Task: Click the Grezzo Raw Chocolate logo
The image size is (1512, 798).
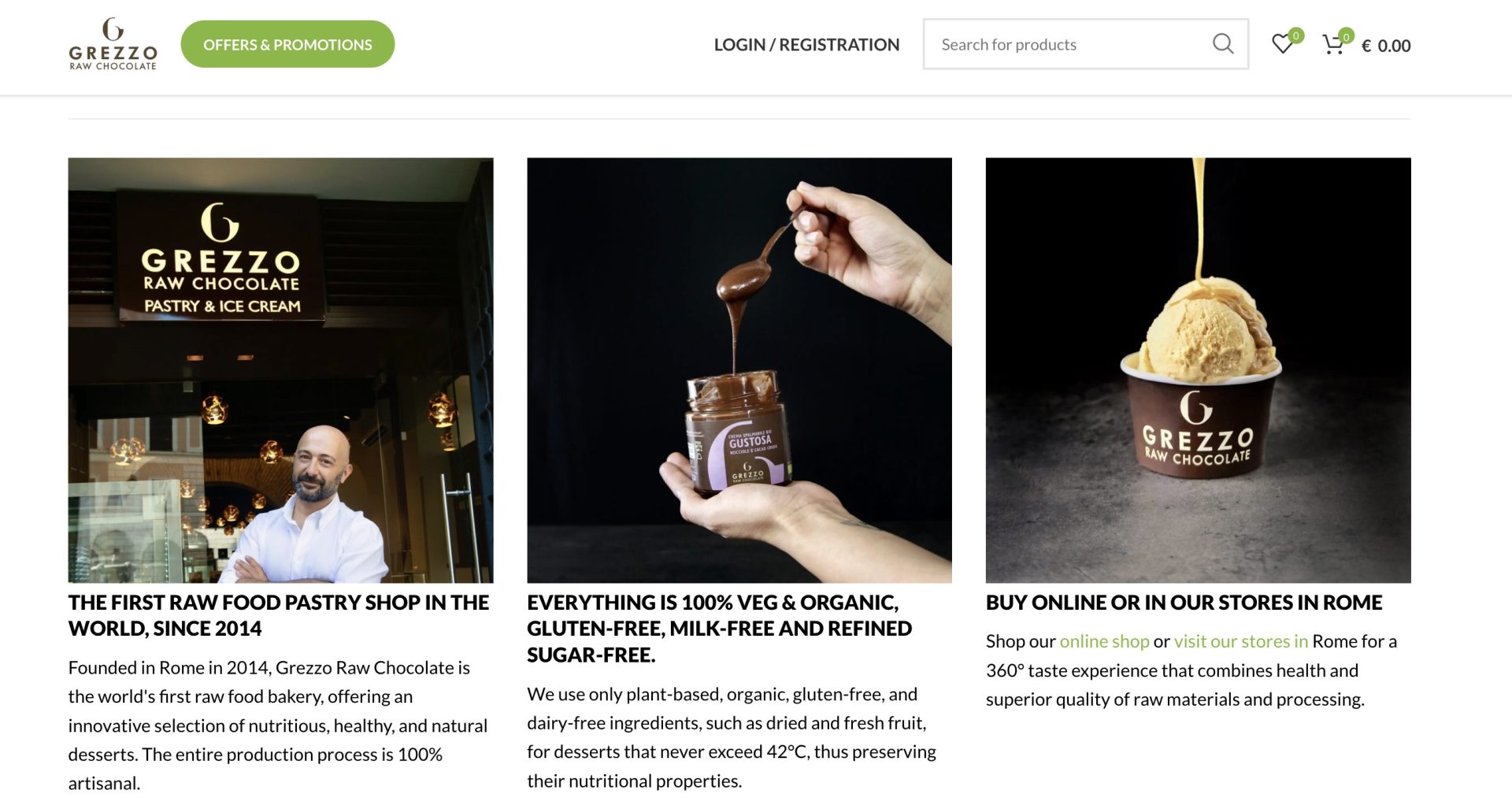Action: 112,43
